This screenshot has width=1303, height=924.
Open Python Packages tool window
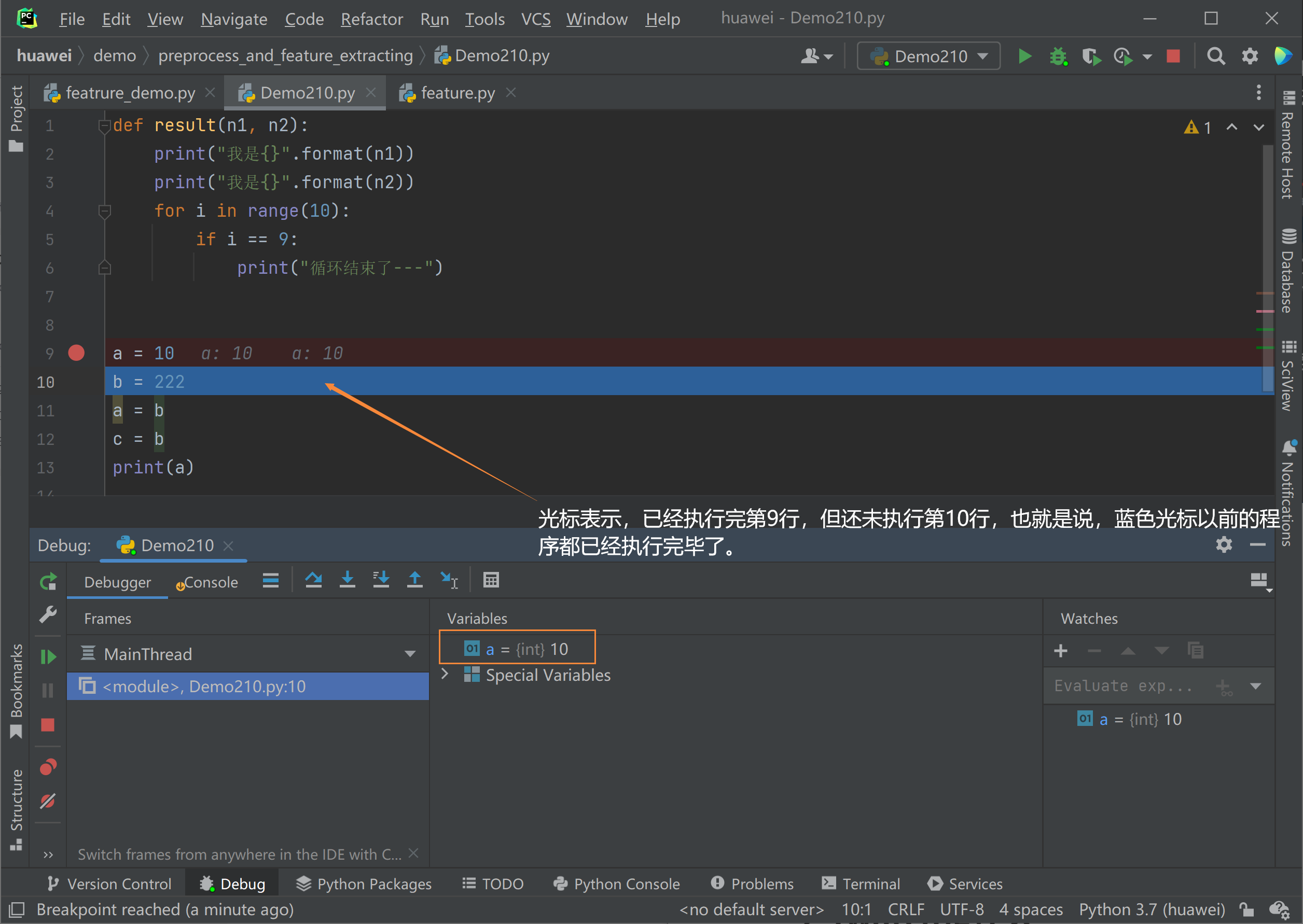(x=364, y=884)
